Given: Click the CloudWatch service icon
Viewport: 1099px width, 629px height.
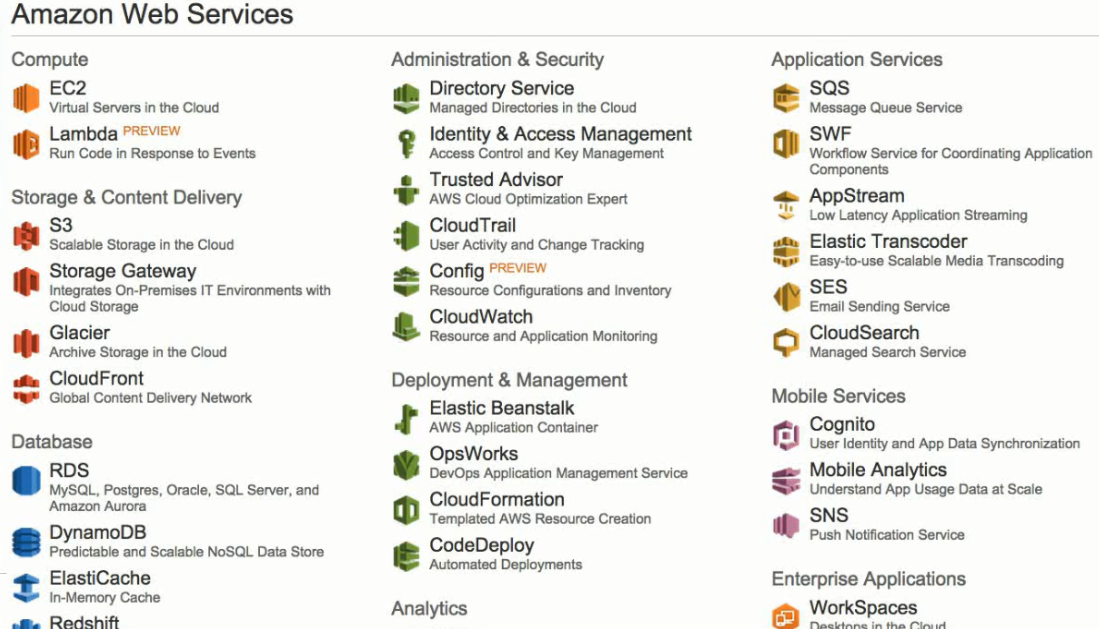Looking at the screenshot, I should click(406, 327).
